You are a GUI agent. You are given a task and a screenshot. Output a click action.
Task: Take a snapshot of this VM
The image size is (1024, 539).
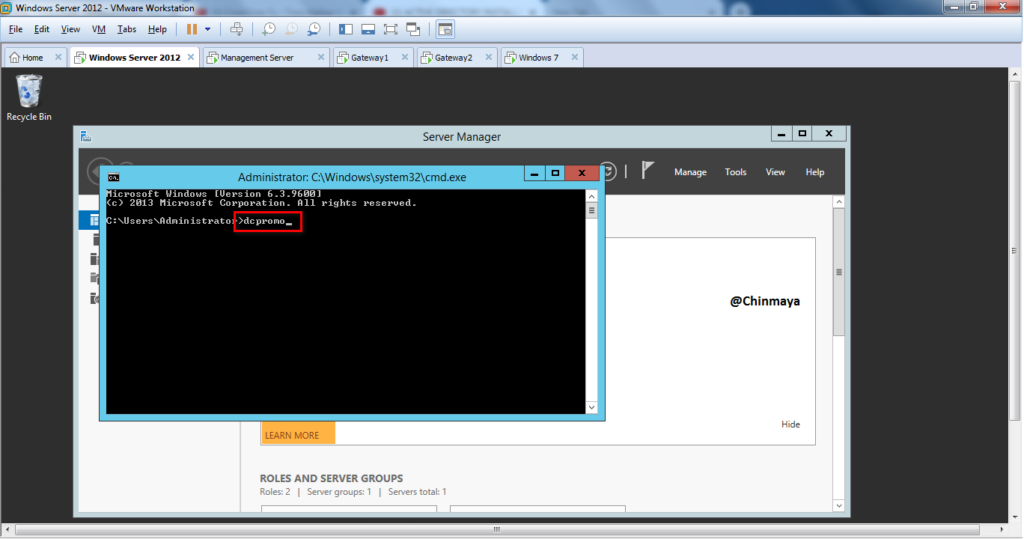click(x=268, y=29)
